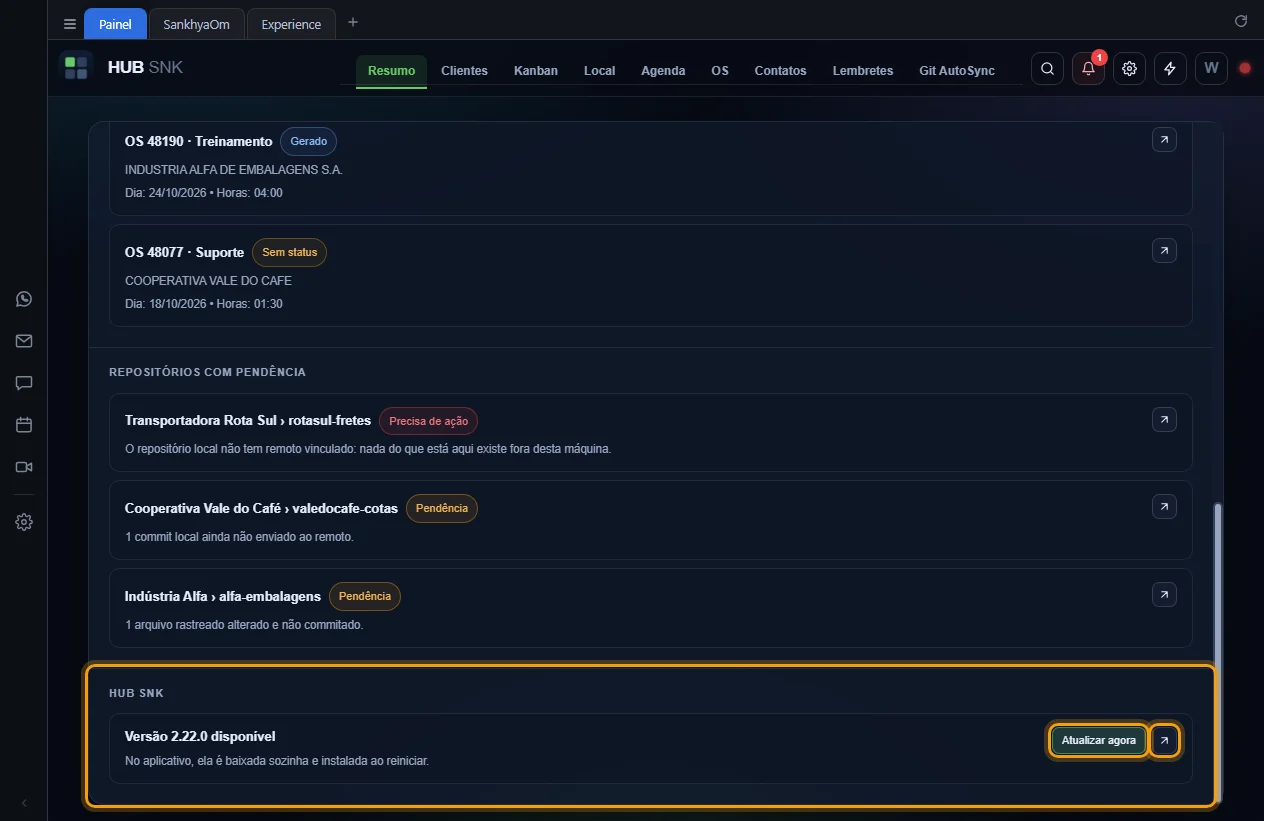This screenshot has width=1264, height=821.
Task: Open the OS tab
Action: [x=720, y=71]
